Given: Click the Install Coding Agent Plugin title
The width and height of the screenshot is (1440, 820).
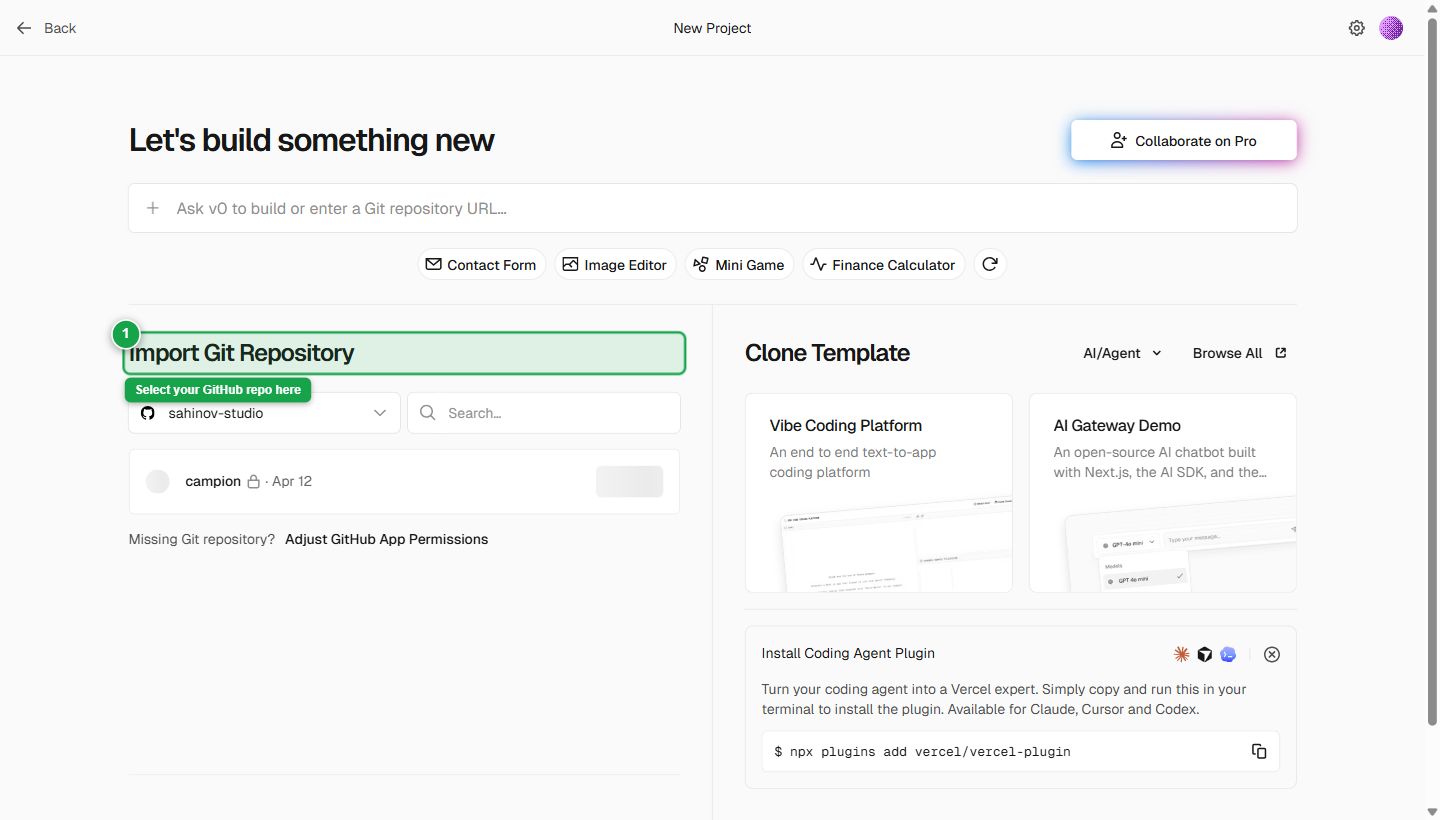Looking at the screenshot, I should tap(848, 654).
